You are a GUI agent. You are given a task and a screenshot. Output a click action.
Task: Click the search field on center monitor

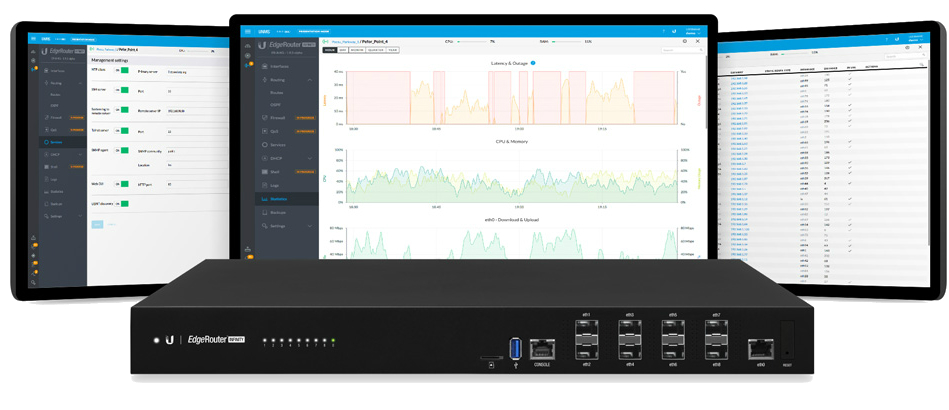point(683,51)
